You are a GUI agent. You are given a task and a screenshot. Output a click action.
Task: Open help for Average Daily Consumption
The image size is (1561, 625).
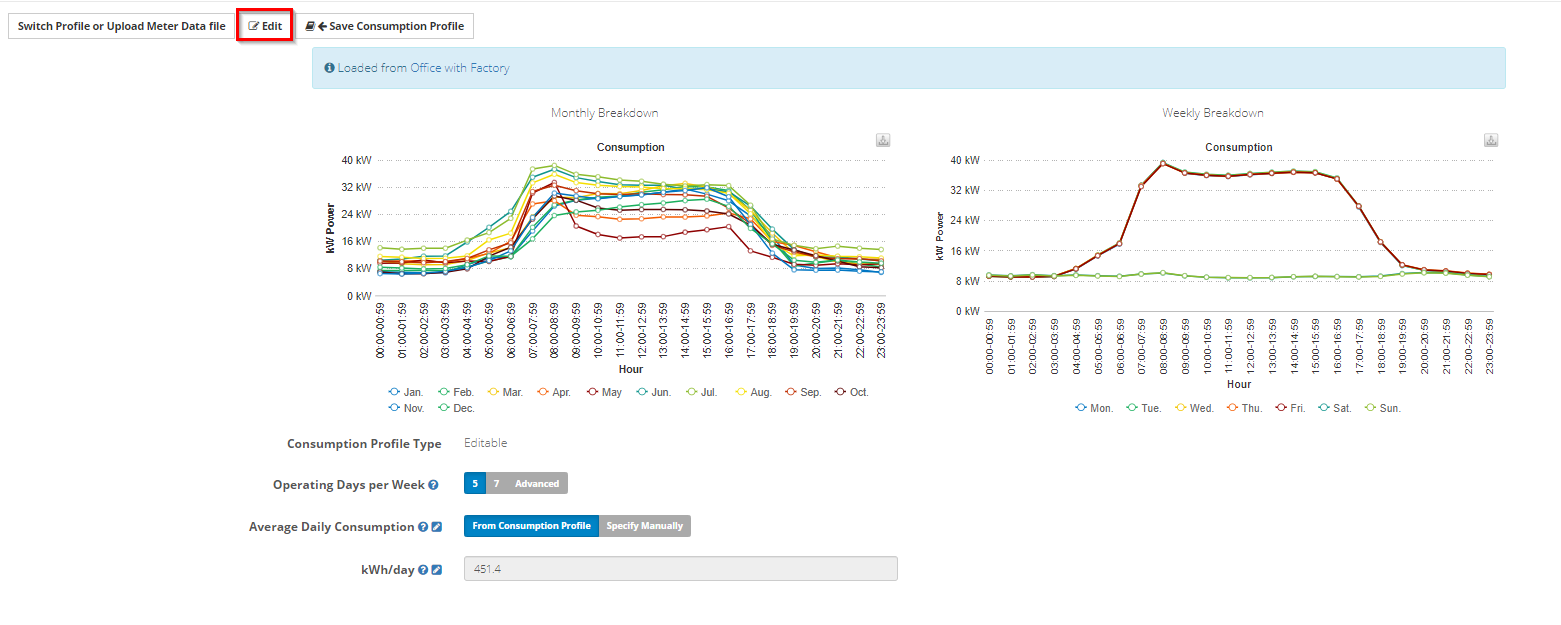[x=423, y=527]
